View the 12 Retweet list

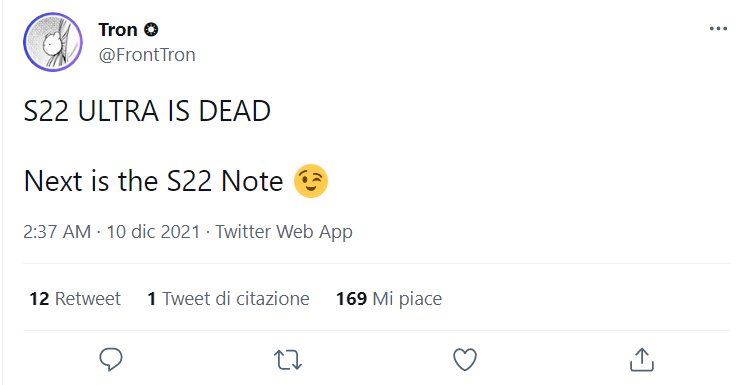75,299
